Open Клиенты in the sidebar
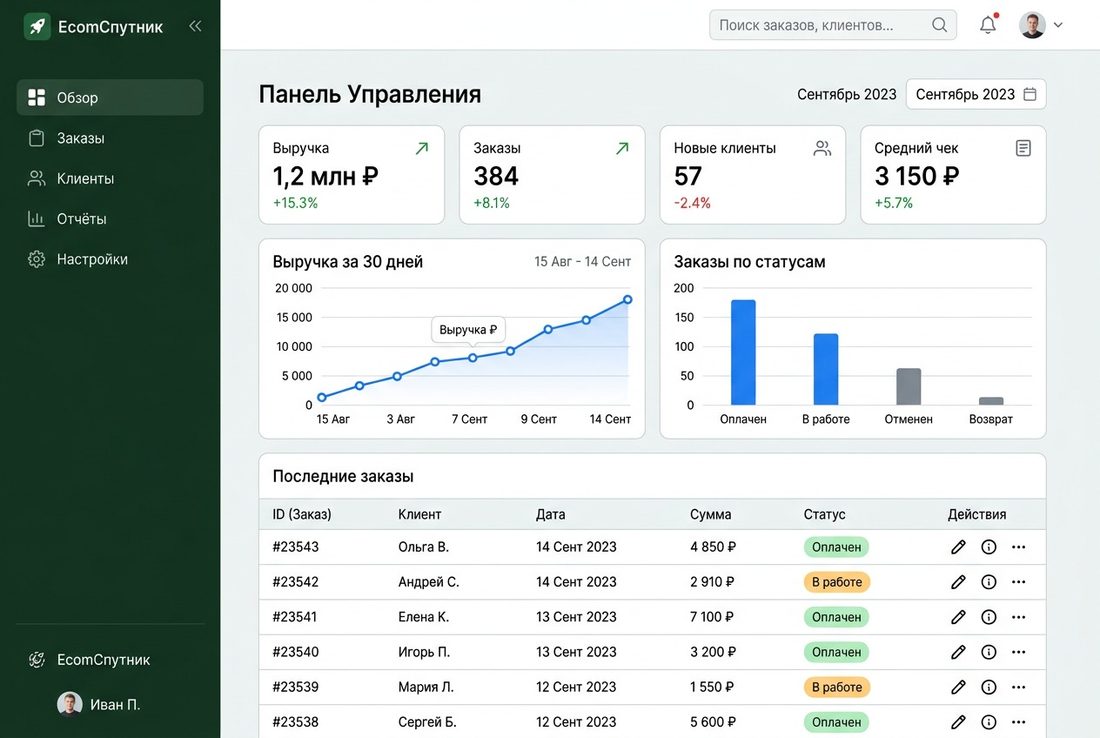Image resolution: width=1100 pixels, height=738 pixels. pos(110,178)
